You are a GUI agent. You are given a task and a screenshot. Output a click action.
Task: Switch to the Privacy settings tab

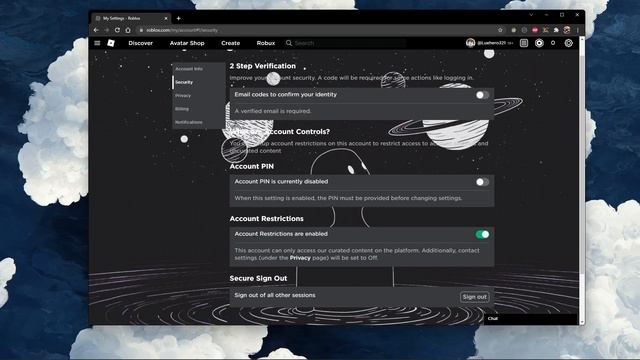click(199, 96)
